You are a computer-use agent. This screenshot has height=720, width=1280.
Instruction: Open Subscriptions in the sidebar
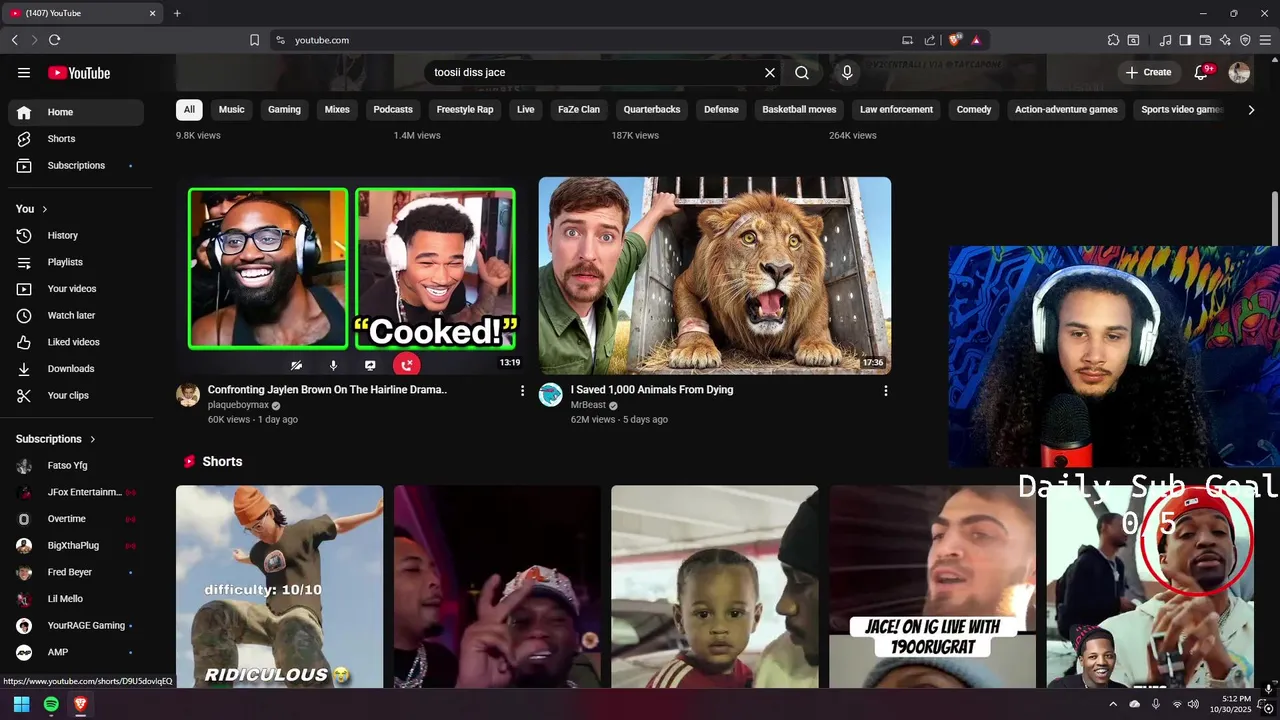pos(76,165)
